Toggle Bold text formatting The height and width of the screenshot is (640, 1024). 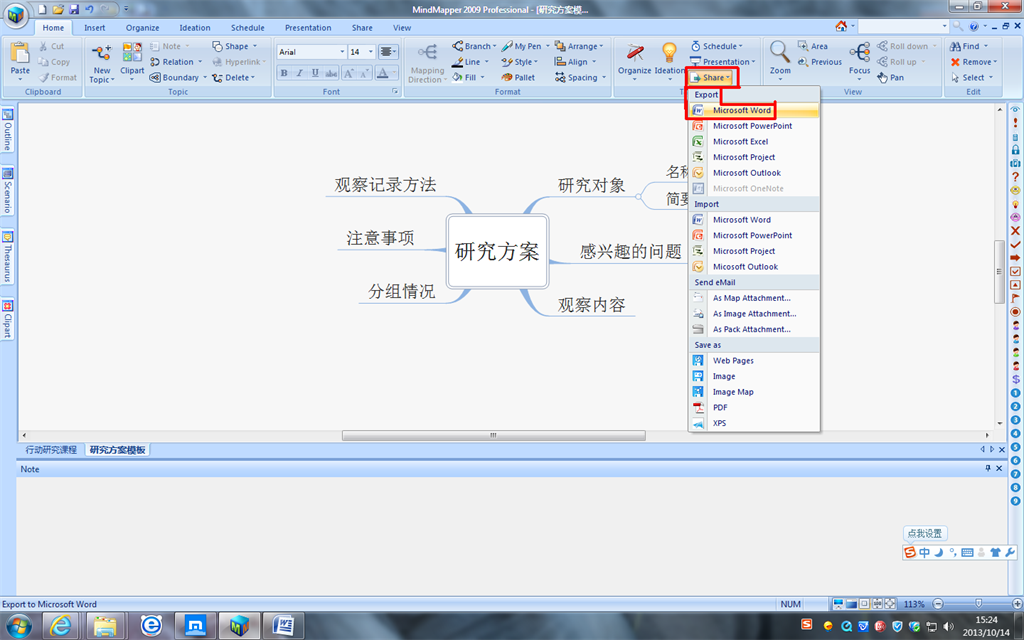click(x=285, y=73)
